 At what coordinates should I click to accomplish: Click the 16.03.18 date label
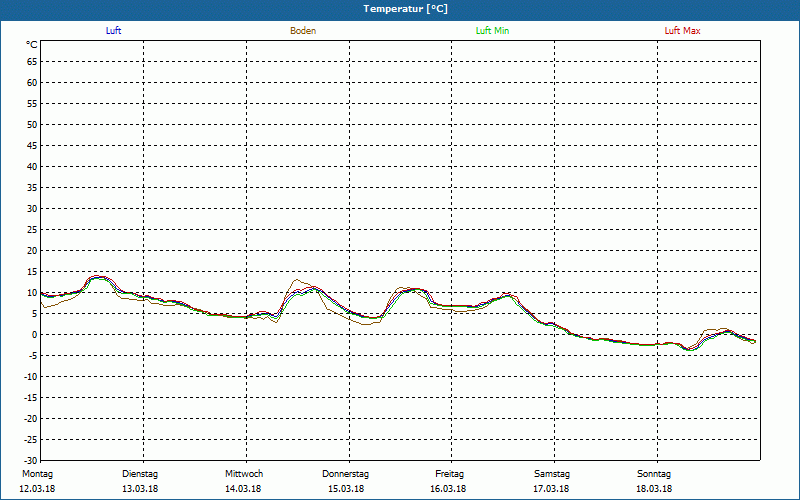point(448,489)
